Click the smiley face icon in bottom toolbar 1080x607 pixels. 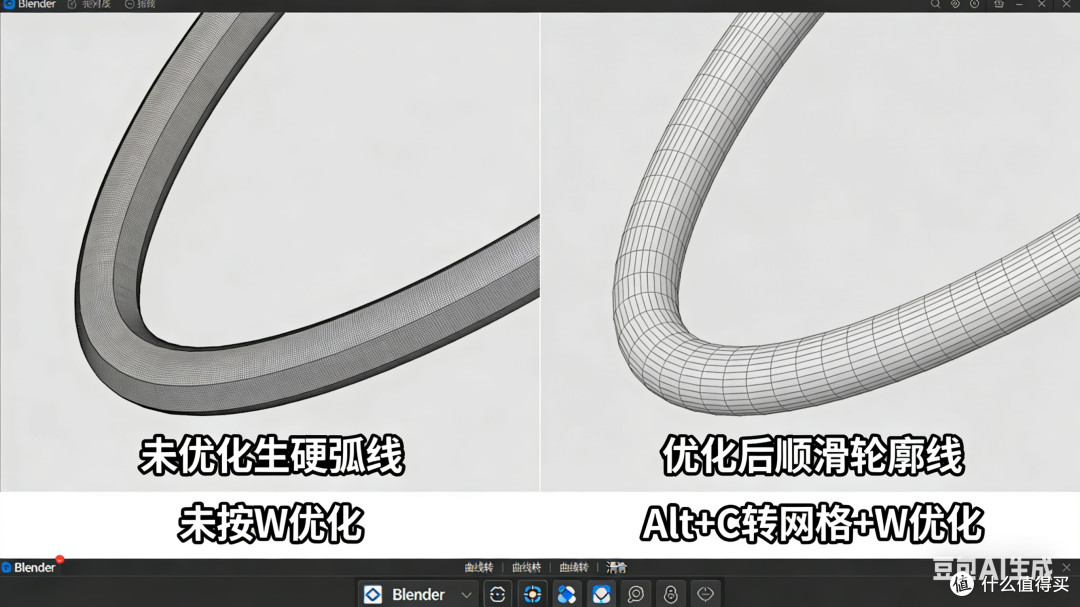click(x=497, y=594)
